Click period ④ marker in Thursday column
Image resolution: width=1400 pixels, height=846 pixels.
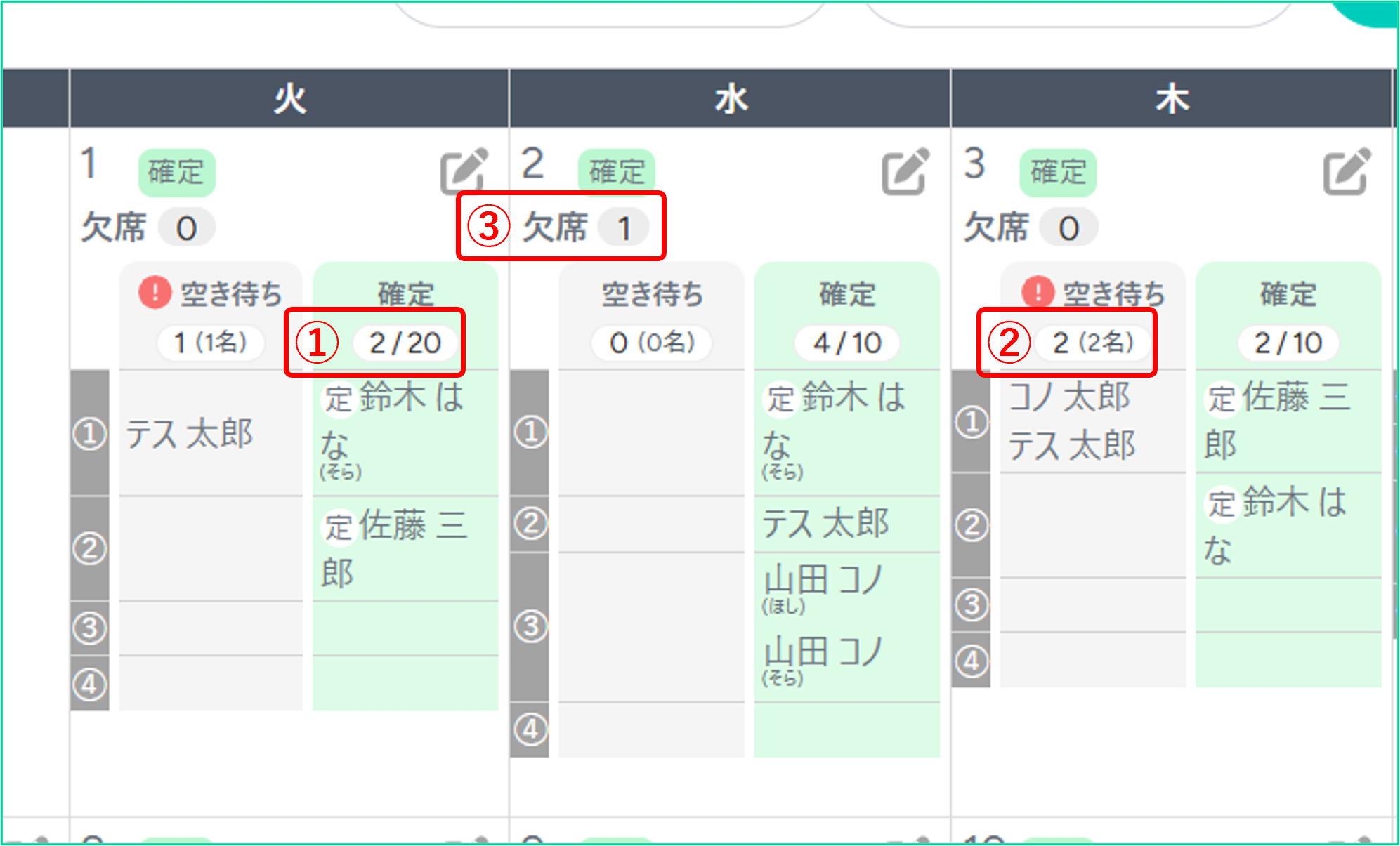pos(972,661)
